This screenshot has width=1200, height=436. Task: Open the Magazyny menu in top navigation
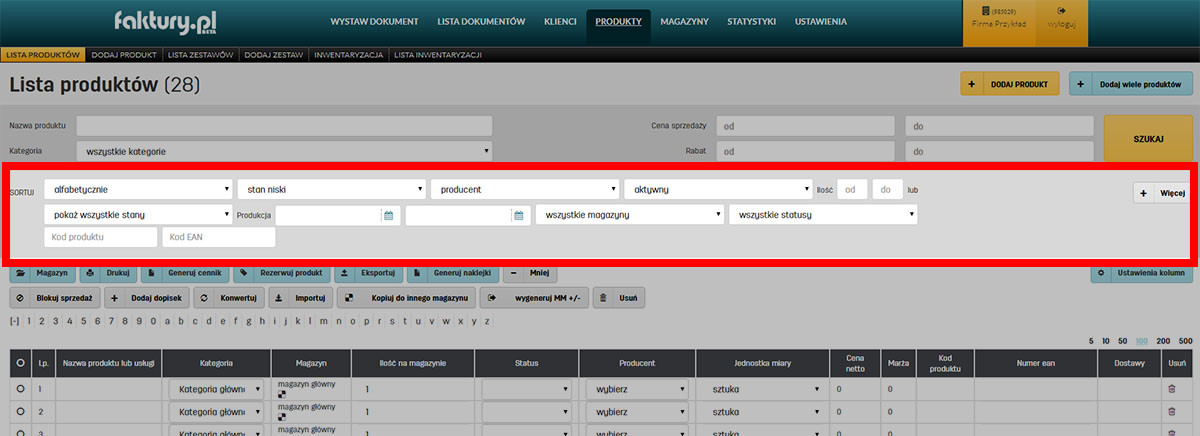coord(684,21)
